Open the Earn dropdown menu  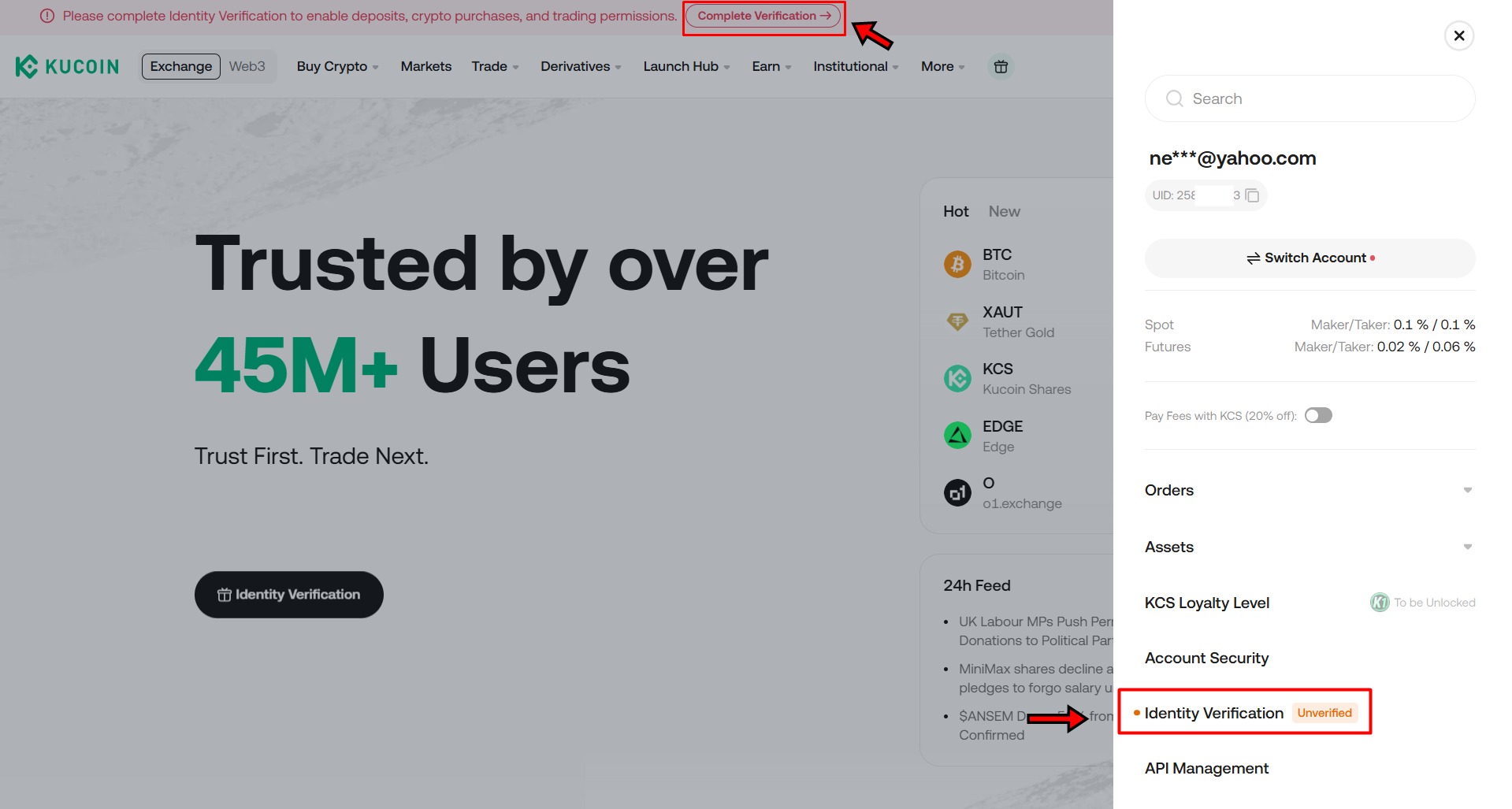[771, 66]
